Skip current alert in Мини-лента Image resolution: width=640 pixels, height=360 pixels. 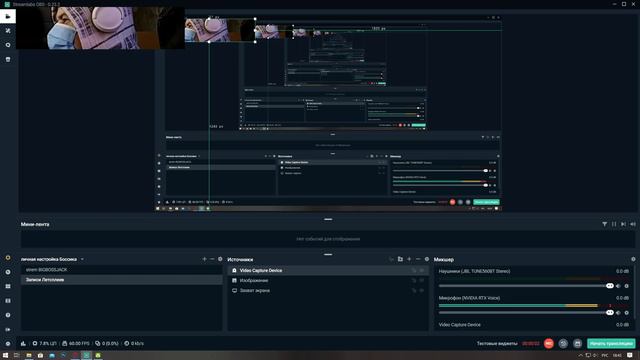[x=623, y=224]
